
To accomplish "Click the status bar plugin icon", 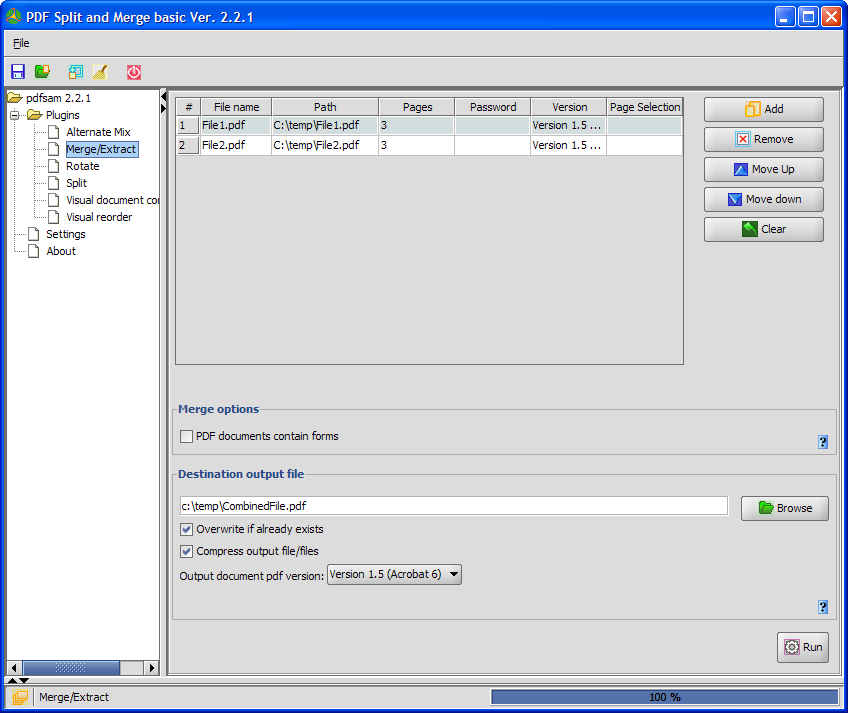I will click(x=20, y=697).
